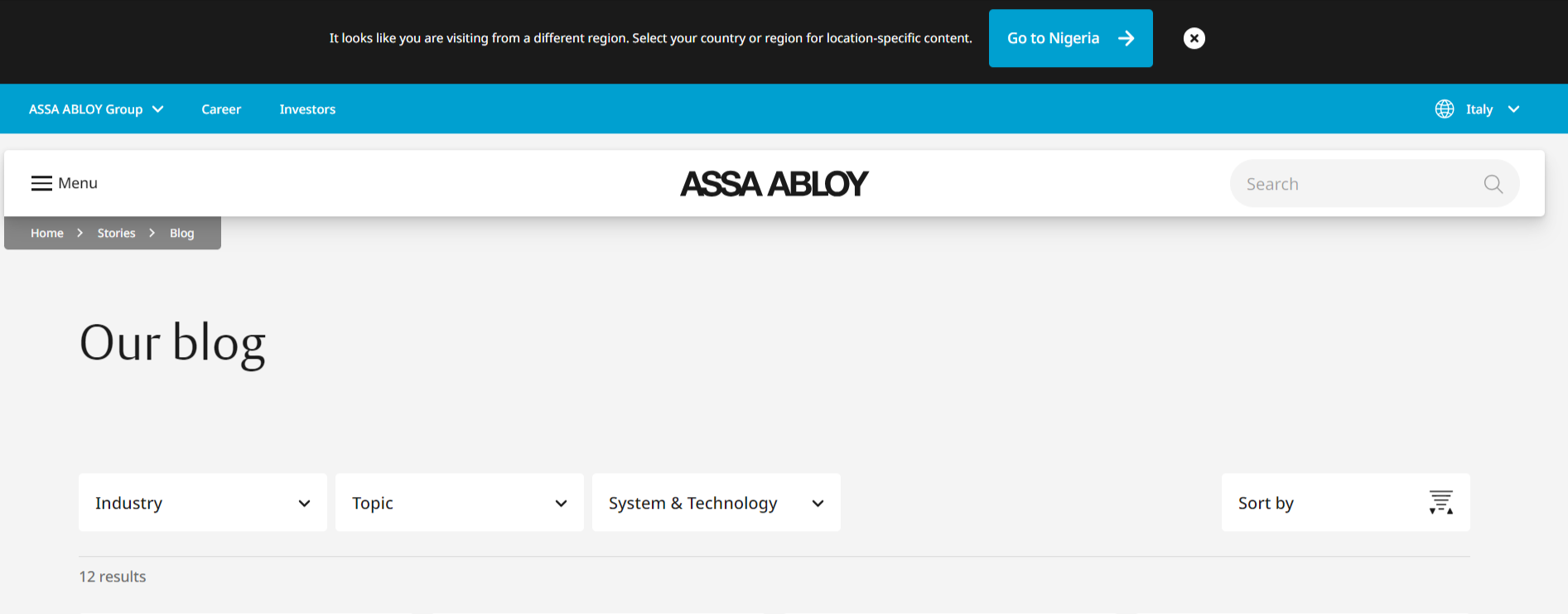Expand the Industry filter dropdown
The height and width of the screenshot is (614, 1568).
click(x=203, y=502)
